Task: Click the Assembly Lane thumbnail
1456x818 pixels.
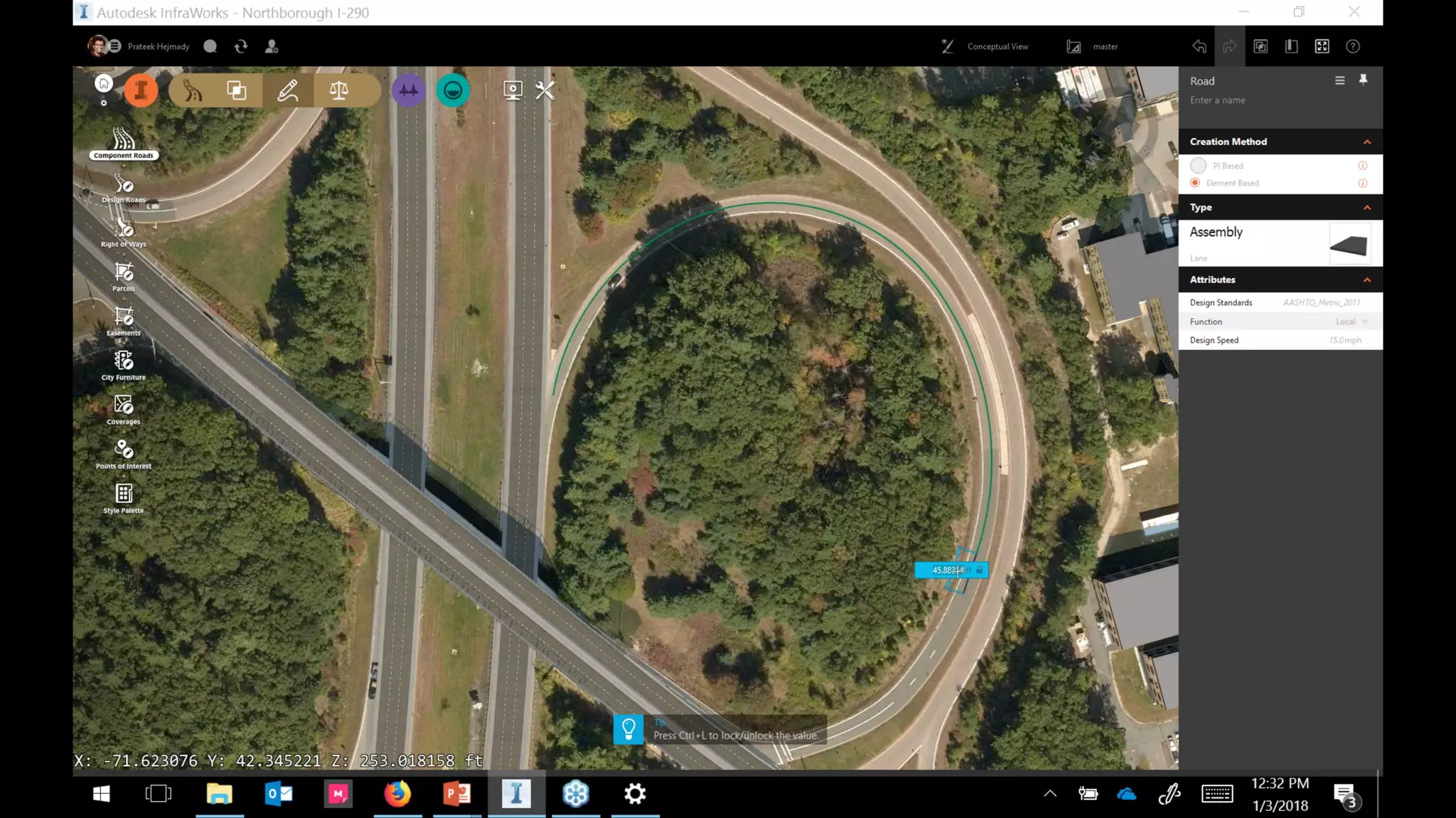Action: pyautogui.click(x=1349, y=244)
